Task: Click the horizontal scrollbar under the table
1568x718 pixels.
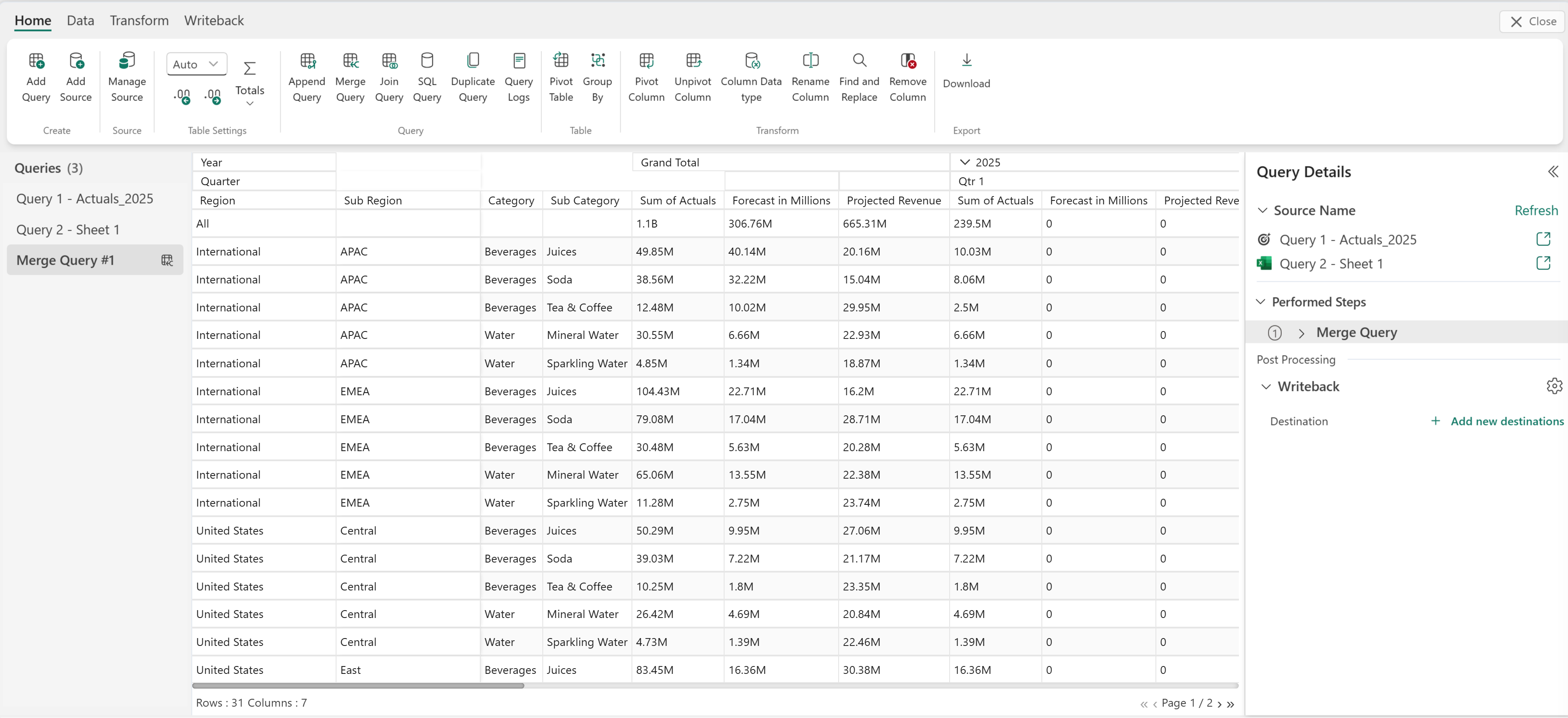Action: [358, 686]
